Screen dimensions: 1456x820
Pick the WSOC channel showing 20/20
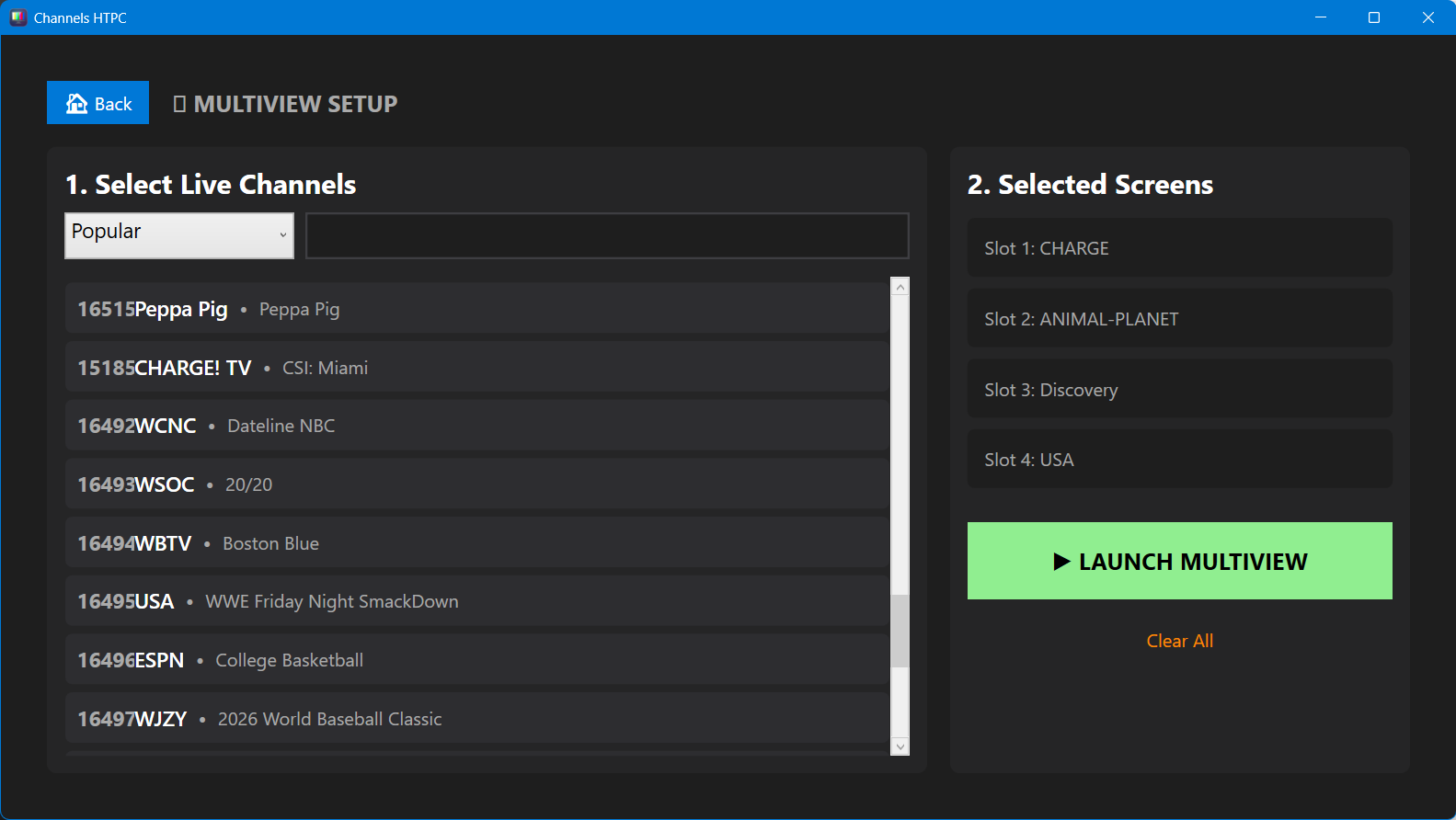(476, 484)
